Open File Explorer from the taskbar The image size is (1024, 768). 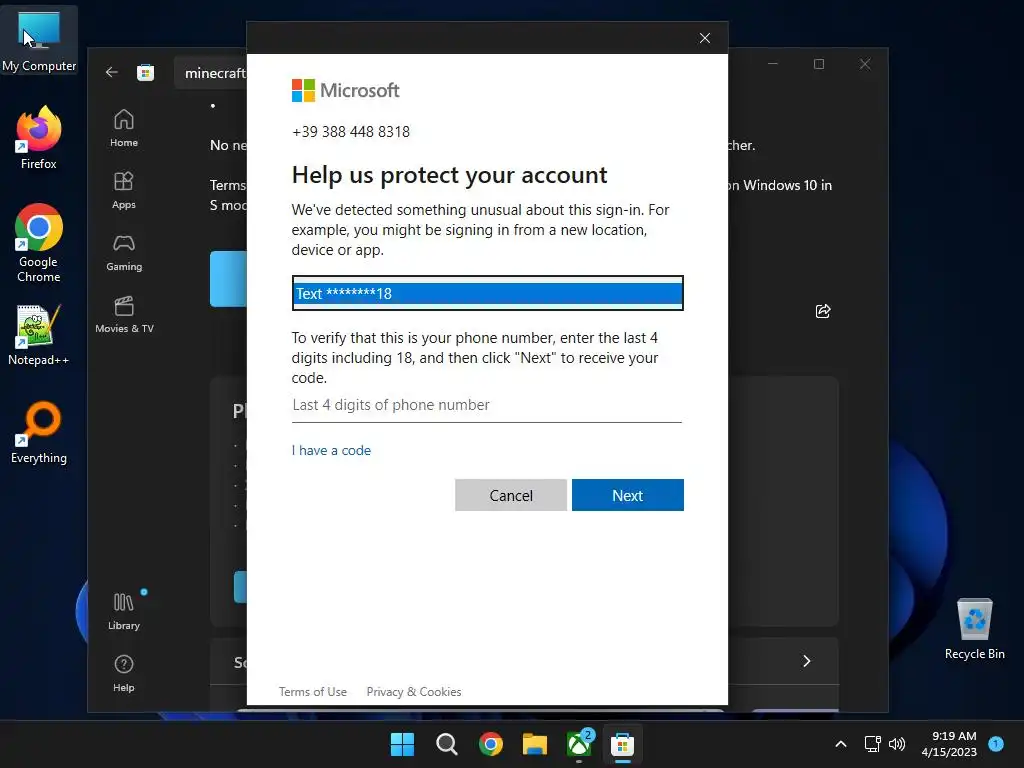[x=535, y=744]
